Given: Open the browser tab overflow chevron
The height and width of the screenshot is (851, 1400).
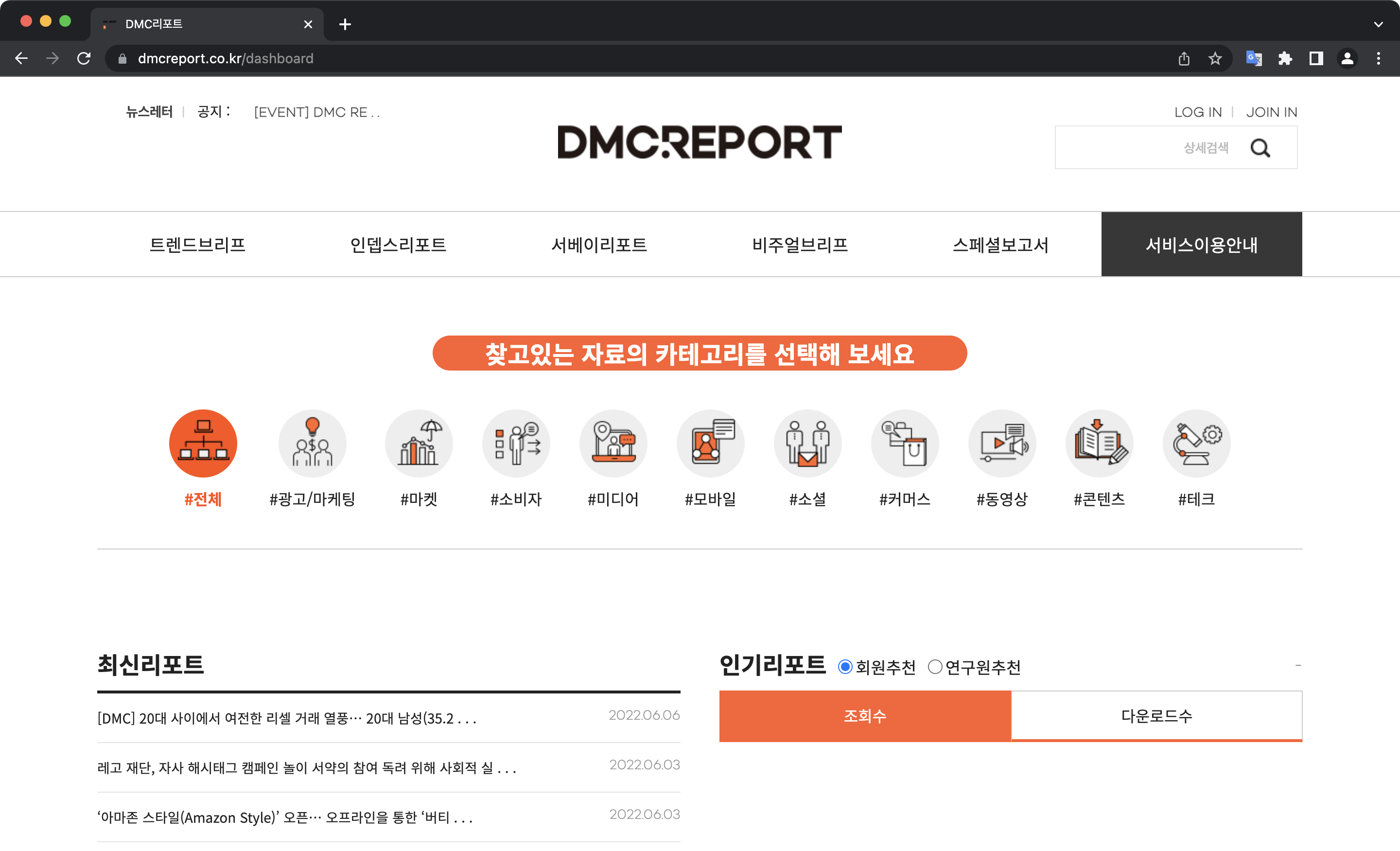Looking at the screenshot, I should point(1380,24).
